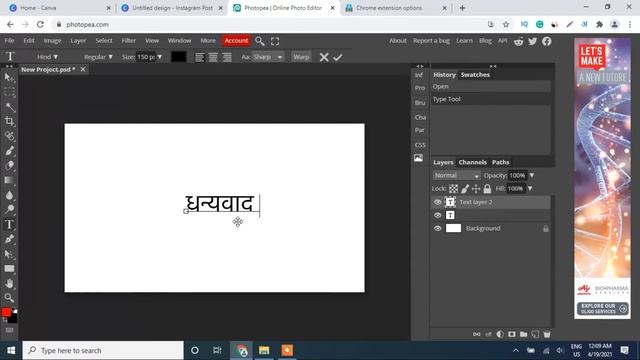Toggle lock all padlock icon

[487, 189]
